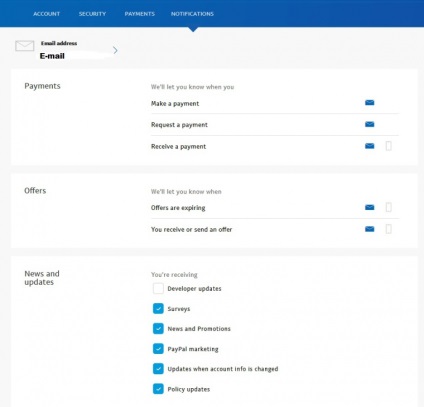This screenshot has width=424, height=407.
Task: Disable PayPal marketing checkbox
Action: click(158, 349)
